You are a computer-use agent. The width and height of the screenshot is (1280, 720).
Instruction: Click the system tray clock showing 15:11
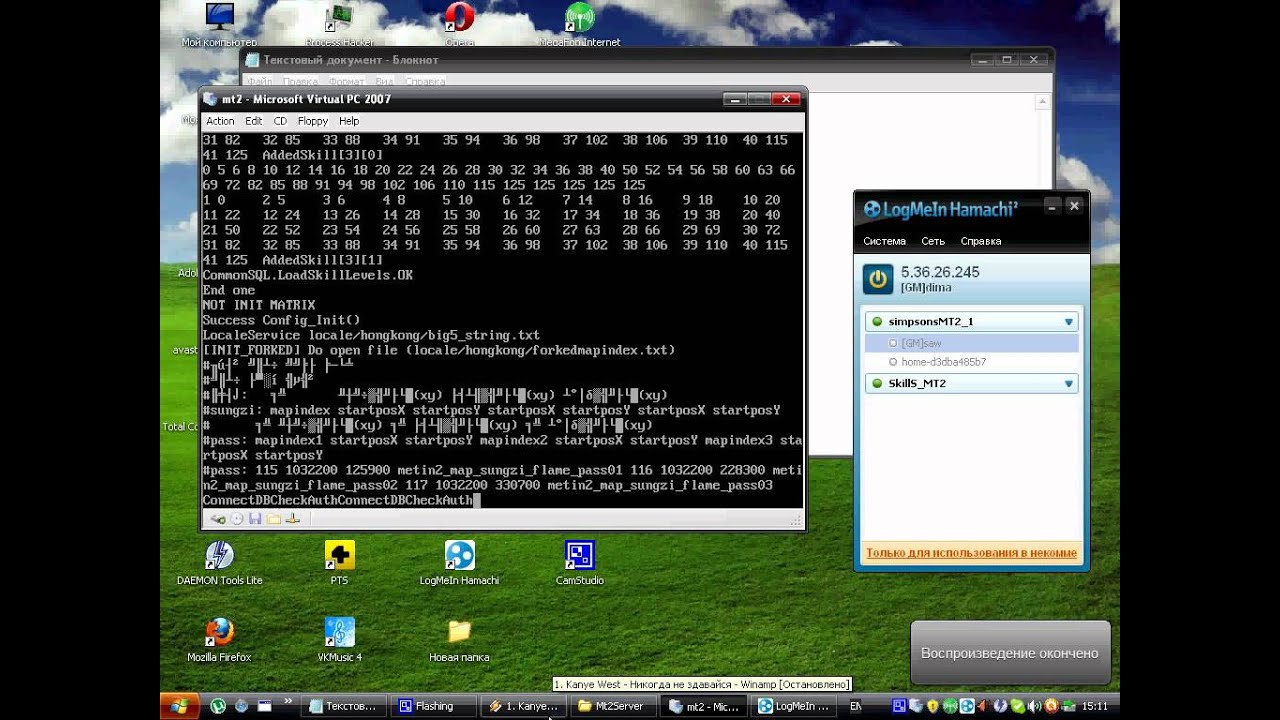(1094, 706)
